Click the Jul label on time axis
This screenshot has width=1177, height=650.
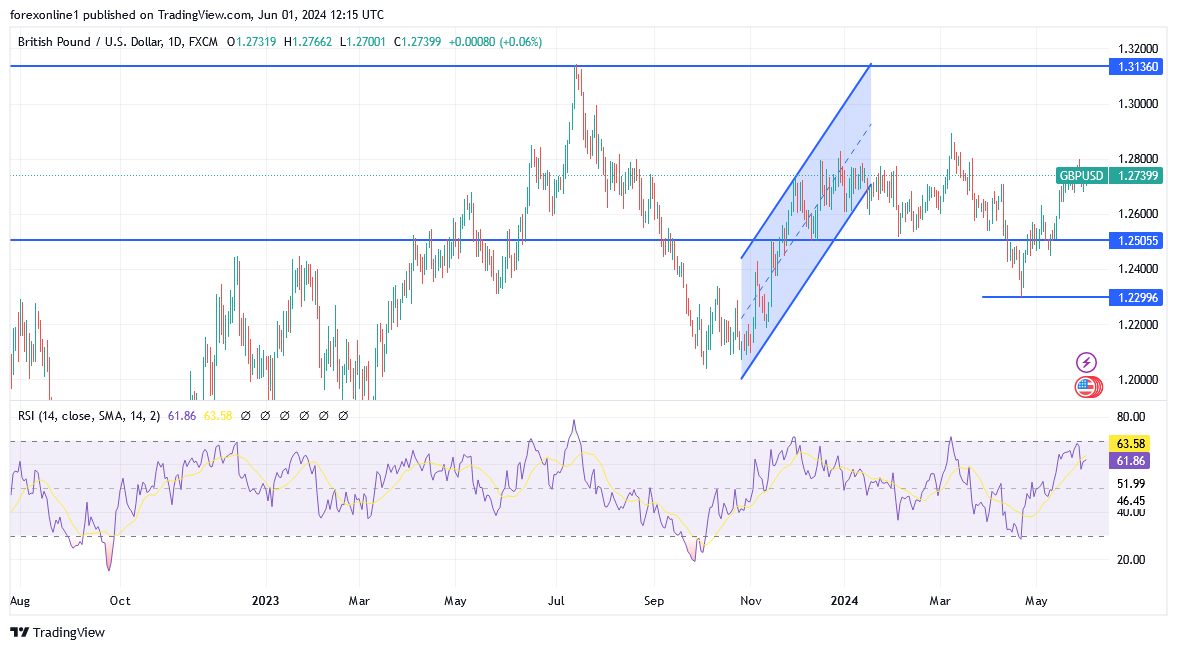tap(556, 600)
